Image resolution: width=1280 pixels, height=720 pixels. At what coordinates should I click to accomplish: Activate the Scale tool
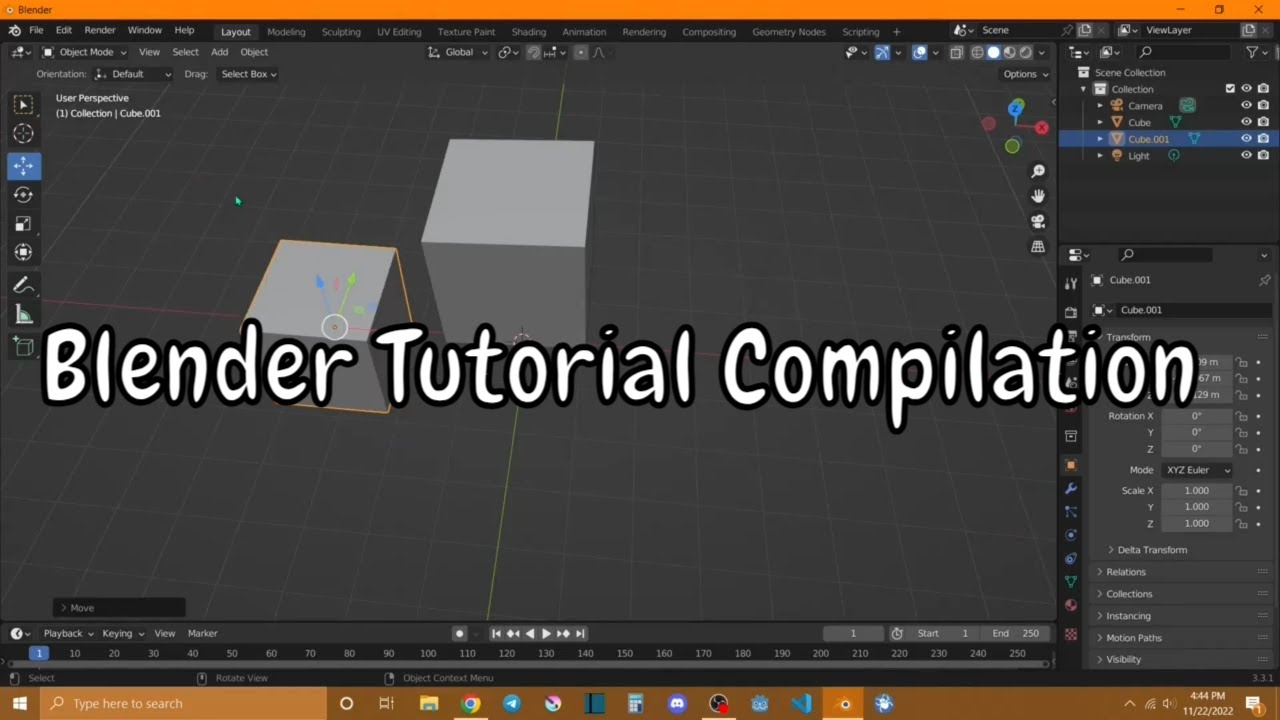click(x=24, y=224)
